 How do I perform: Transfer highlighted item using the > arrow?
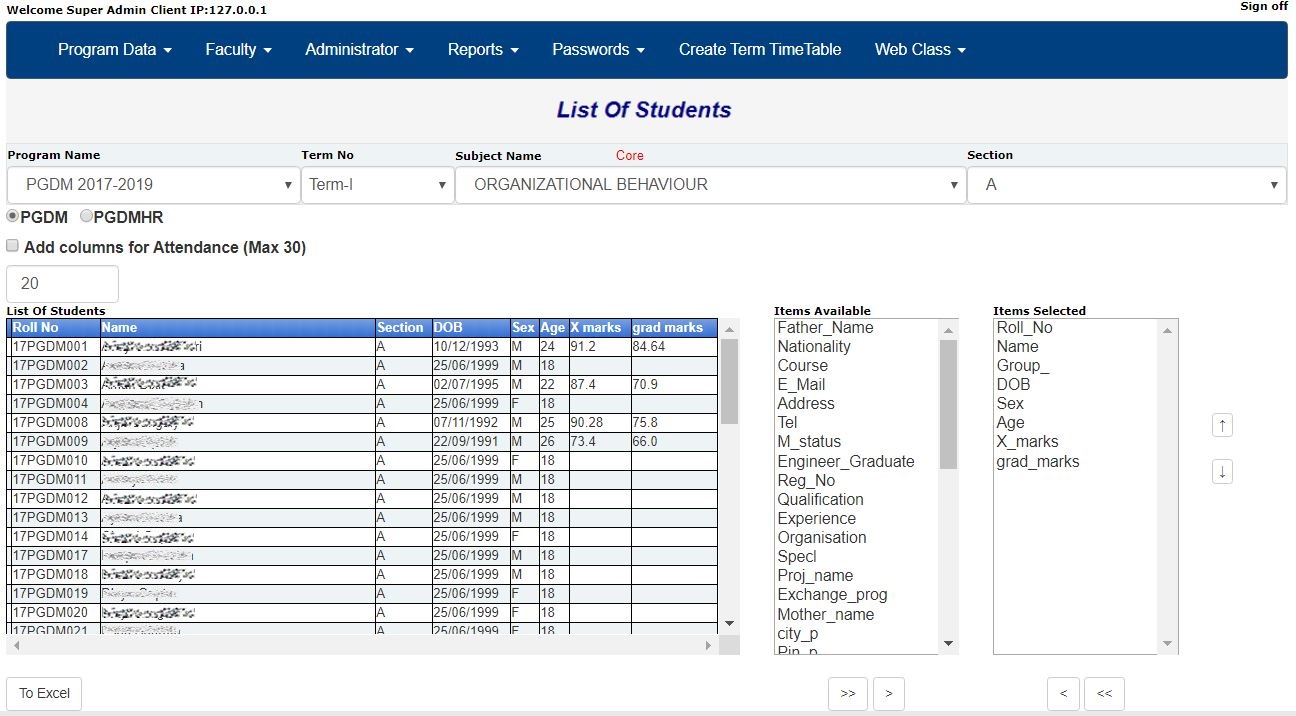[x=888, y=693]
